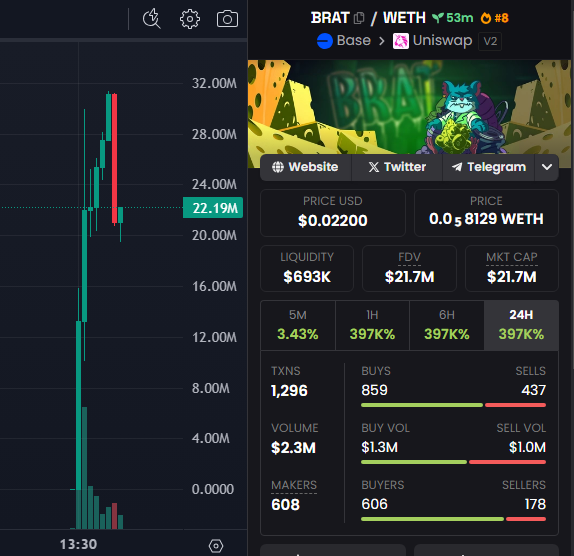
Task: Click the VOLUME $2.3M value
Action: click(x=293, y=448)
